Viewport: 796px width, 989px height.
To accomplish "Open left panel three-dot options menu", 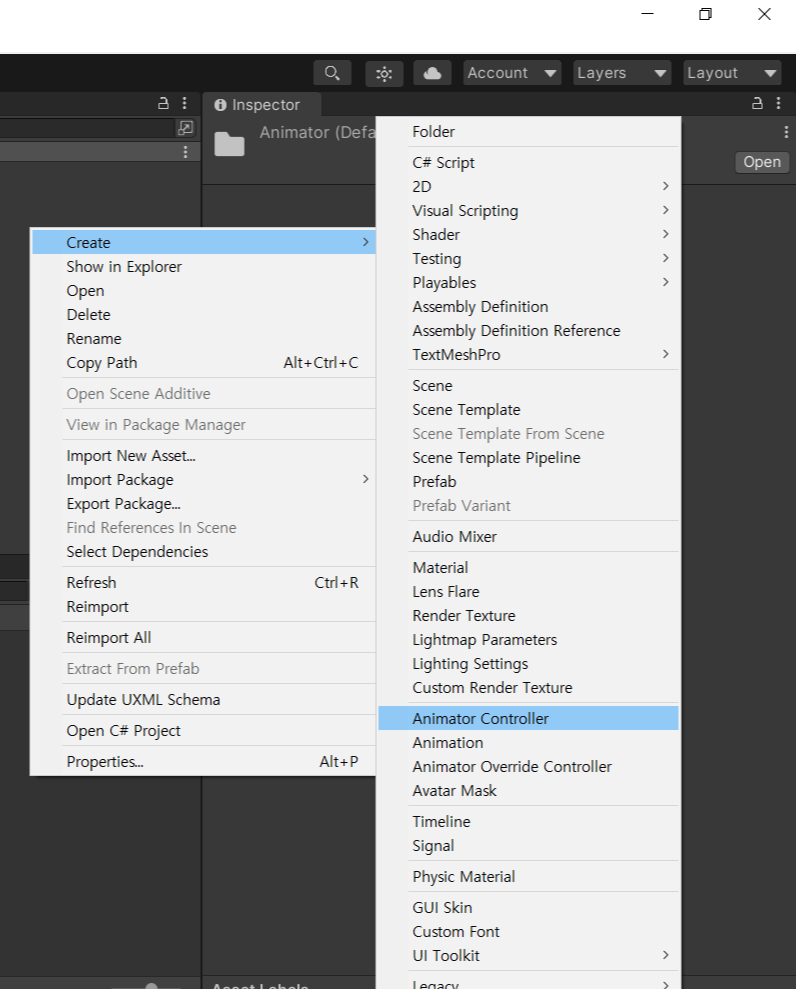I will pos(184,103).
